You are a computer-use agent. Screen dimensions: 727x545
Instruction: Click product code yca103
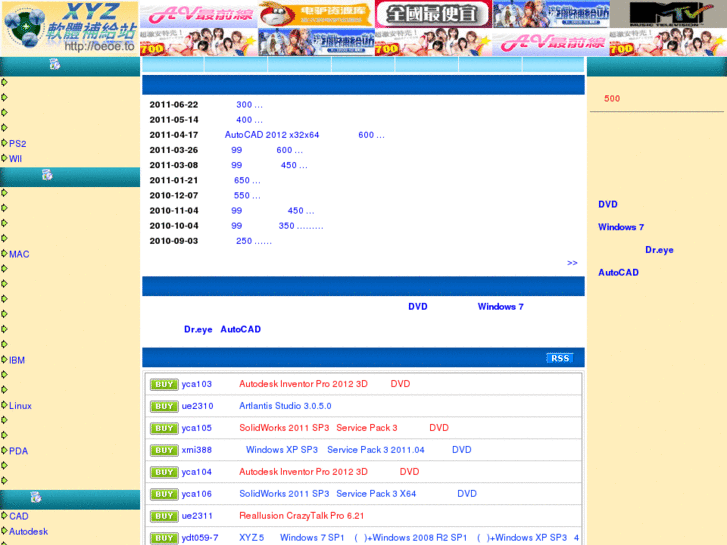coord(197,384)
